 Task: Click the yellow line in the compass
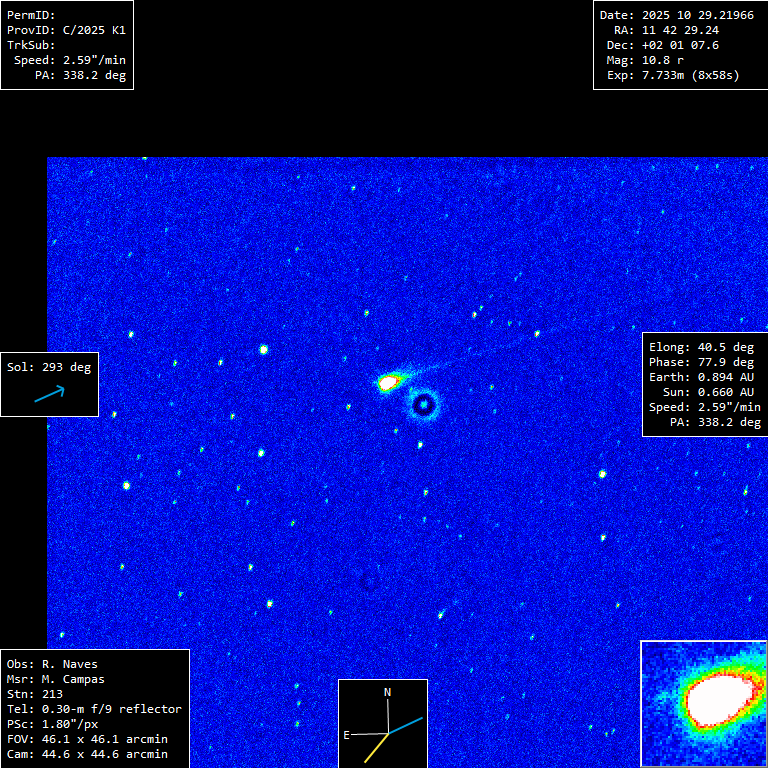point(376,748)
